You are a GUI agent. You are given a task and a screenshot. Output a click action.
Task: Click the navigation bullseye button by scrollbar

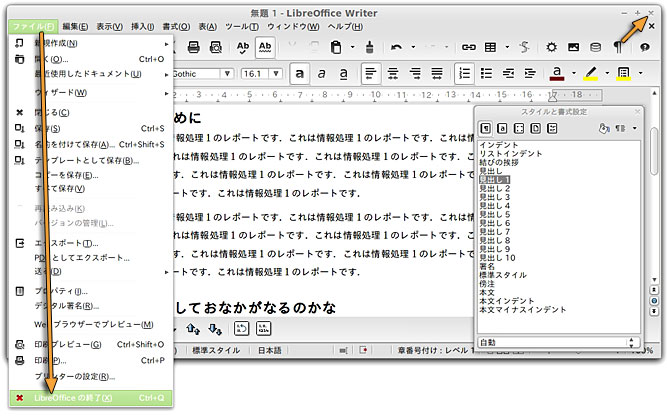[x=654, y=301]
